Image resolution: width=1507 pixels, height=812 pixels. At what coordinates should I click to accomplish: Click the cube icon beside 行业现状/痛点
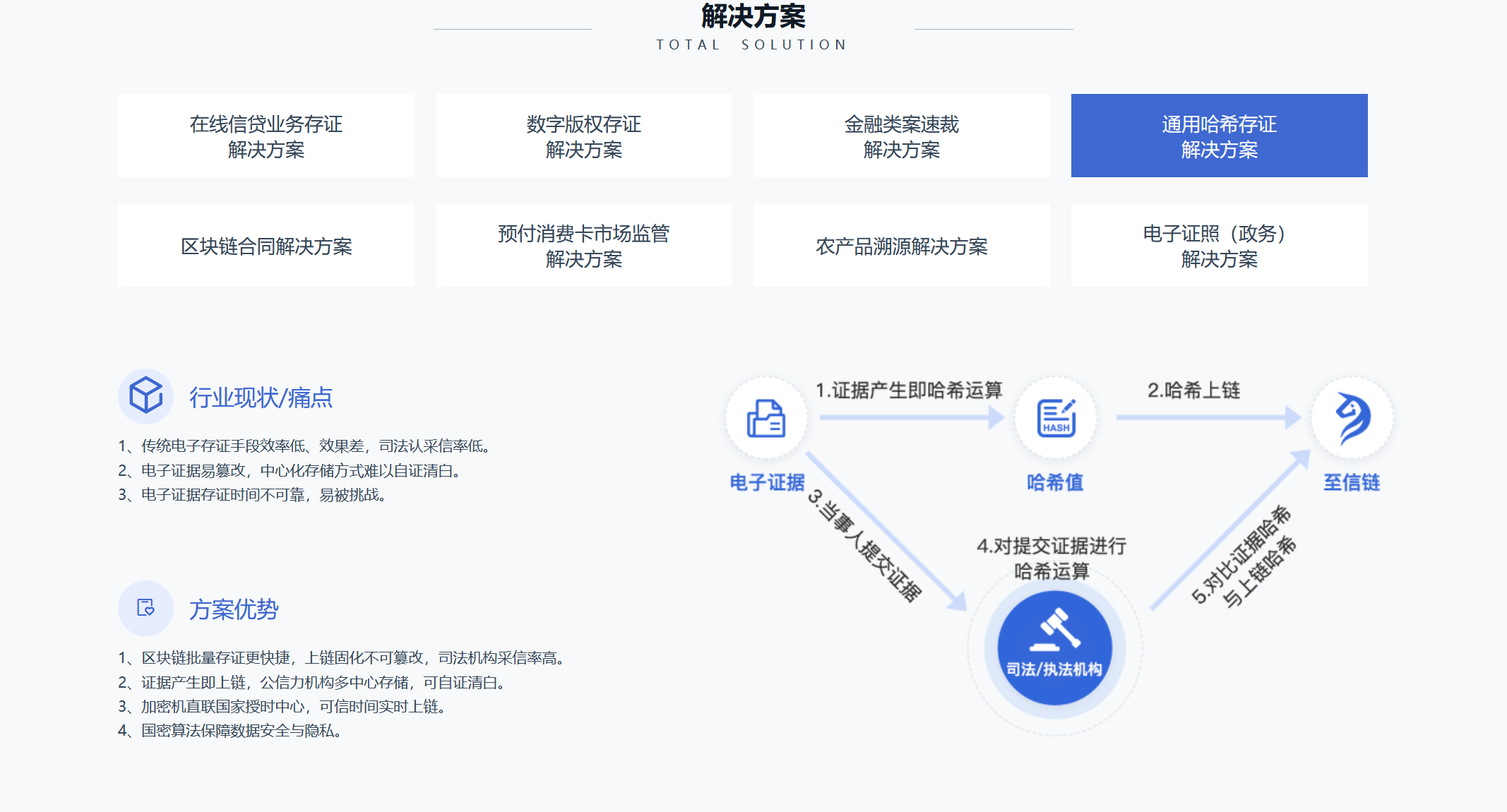click(x=146, y=395)
